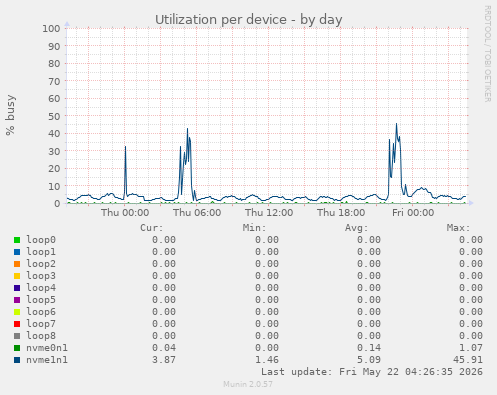
Task: Click the Munin 2.0.57 version footer
Action: click(x=248, y=384)
